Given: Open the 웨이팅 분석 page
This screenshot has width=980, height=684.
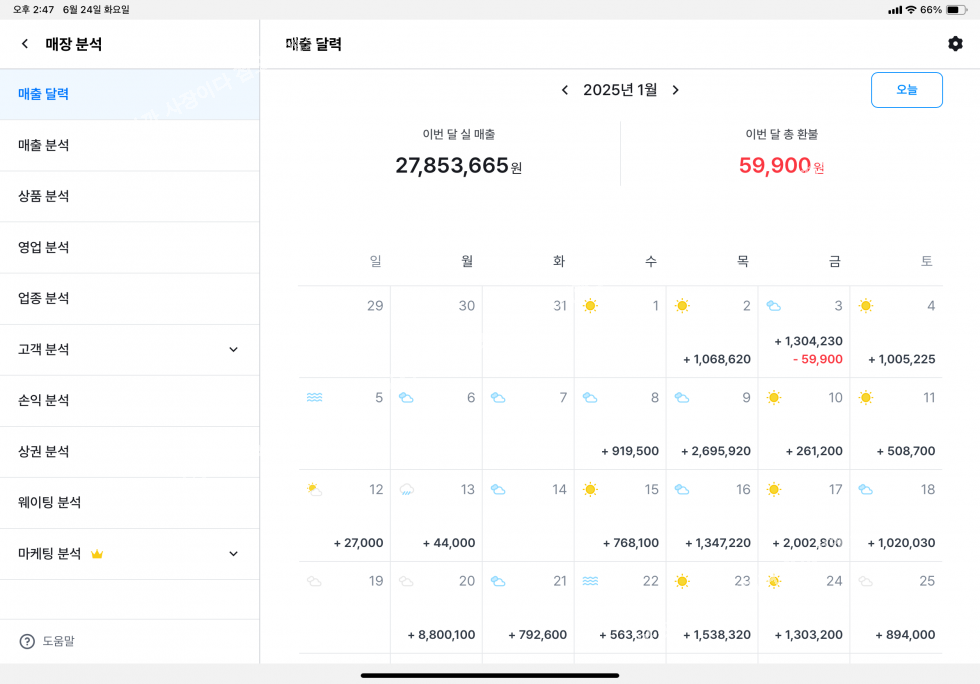Looking at the screenshot, I should pyautogui.click(x=50, y=502).
